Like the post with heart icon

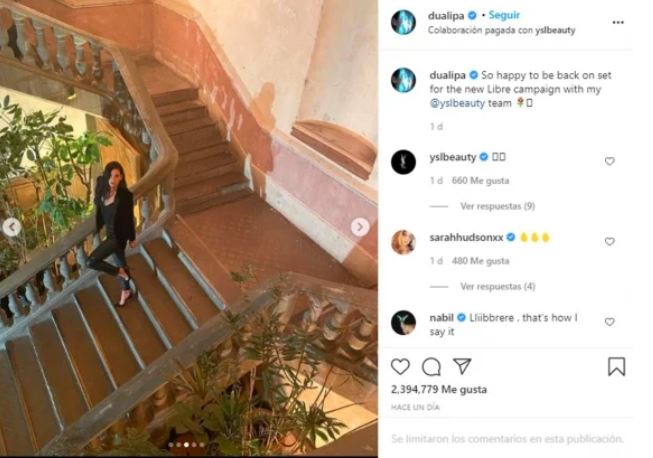(400, 366)
